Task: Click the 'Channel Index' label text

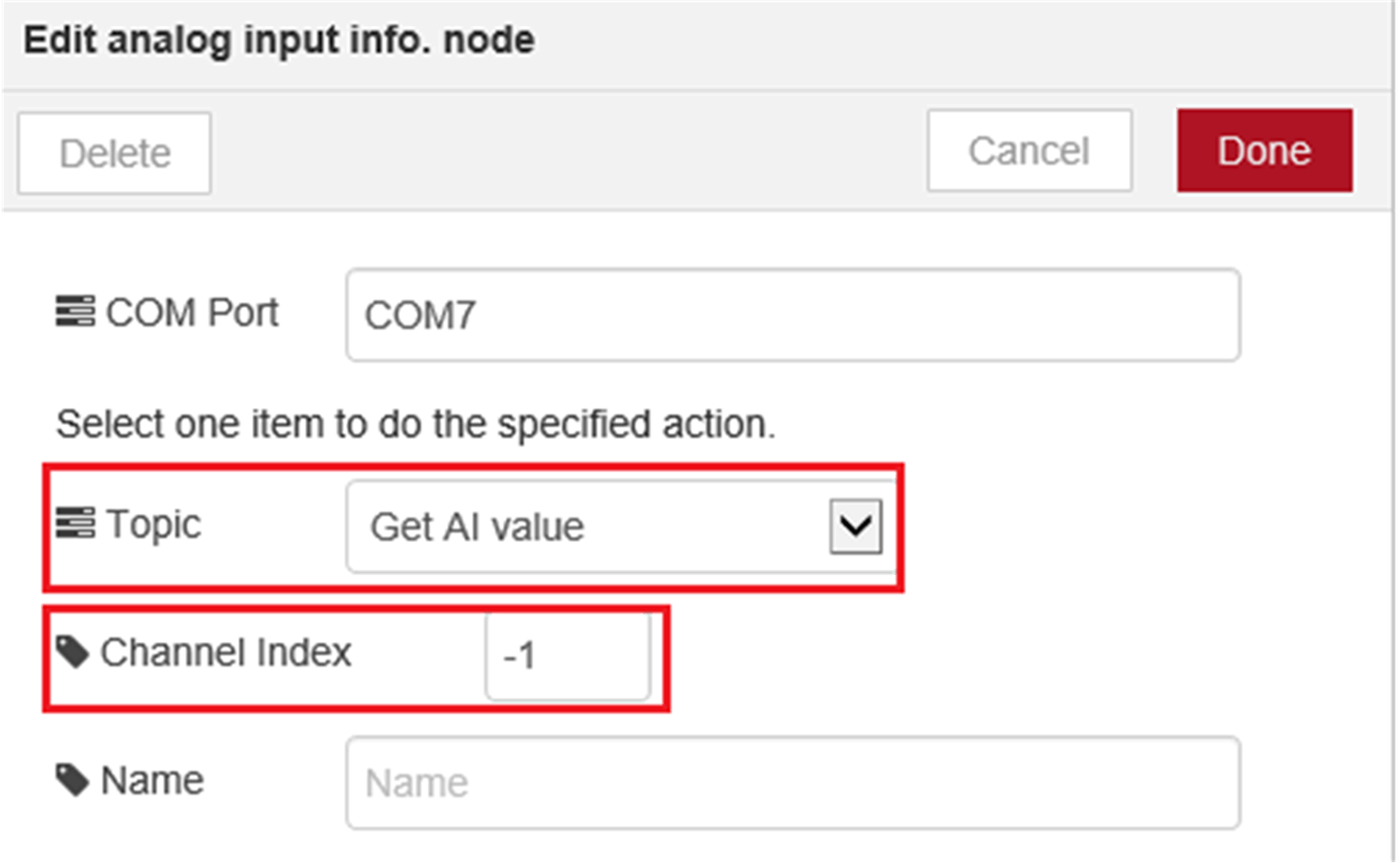Action: [x=225, y=653]
